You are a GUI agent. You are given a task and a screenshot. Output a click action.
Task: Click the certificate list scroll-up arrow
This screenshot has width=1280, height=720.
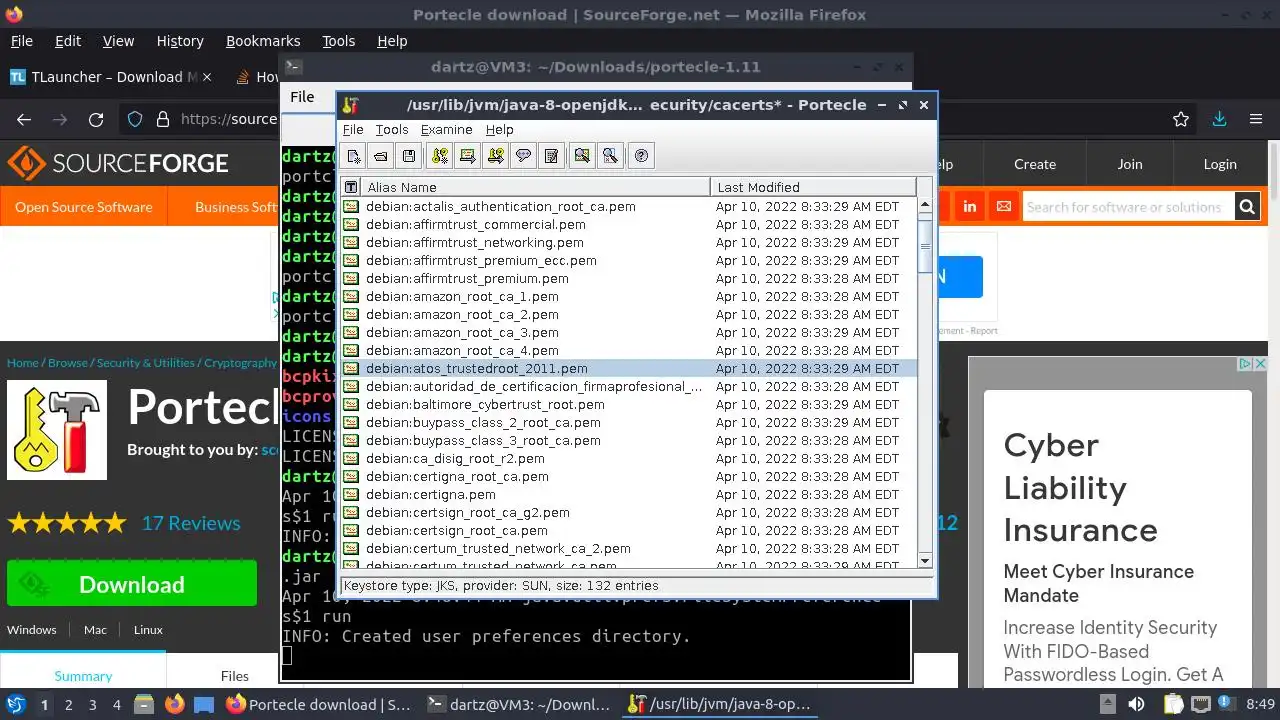click(x=925, y=205)
